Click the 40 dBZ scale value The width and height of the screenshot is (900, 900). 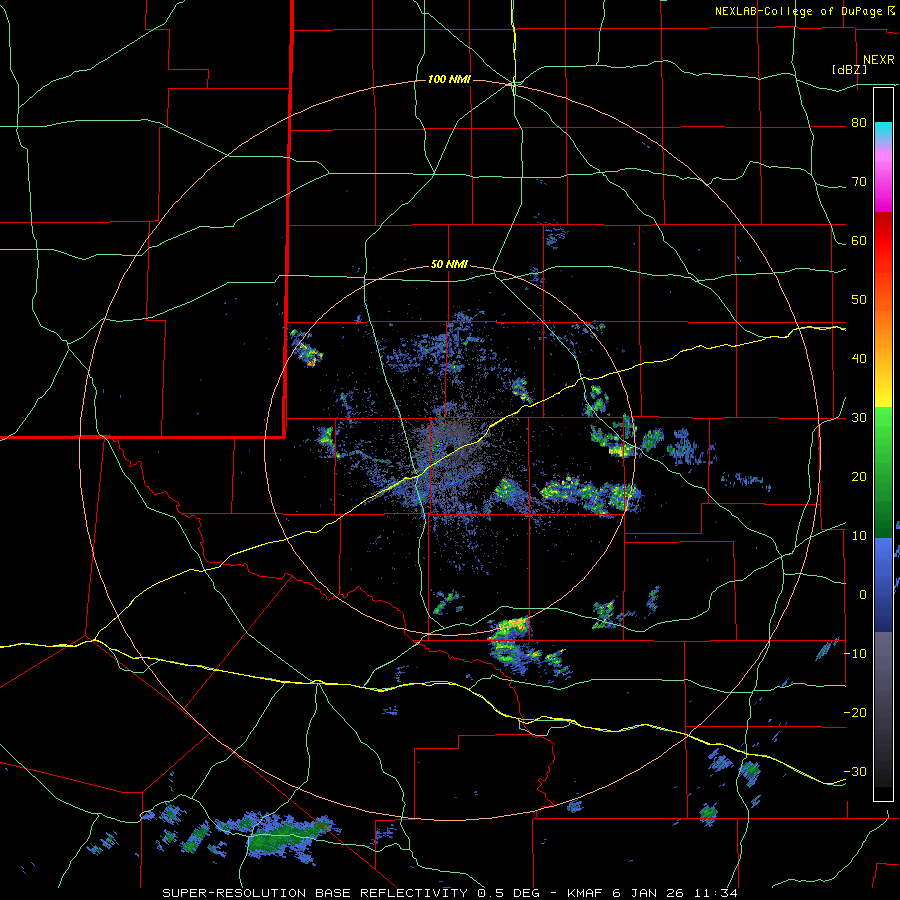[859, 359]
